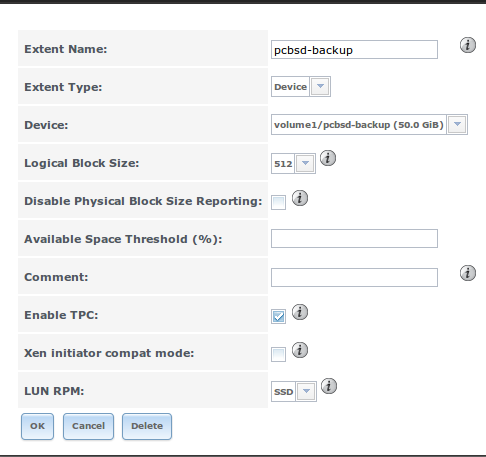The image size is (486, 457).
Task: Click the LUN RPM info icon
Action: pyautogui.click(x=329, y=386)
